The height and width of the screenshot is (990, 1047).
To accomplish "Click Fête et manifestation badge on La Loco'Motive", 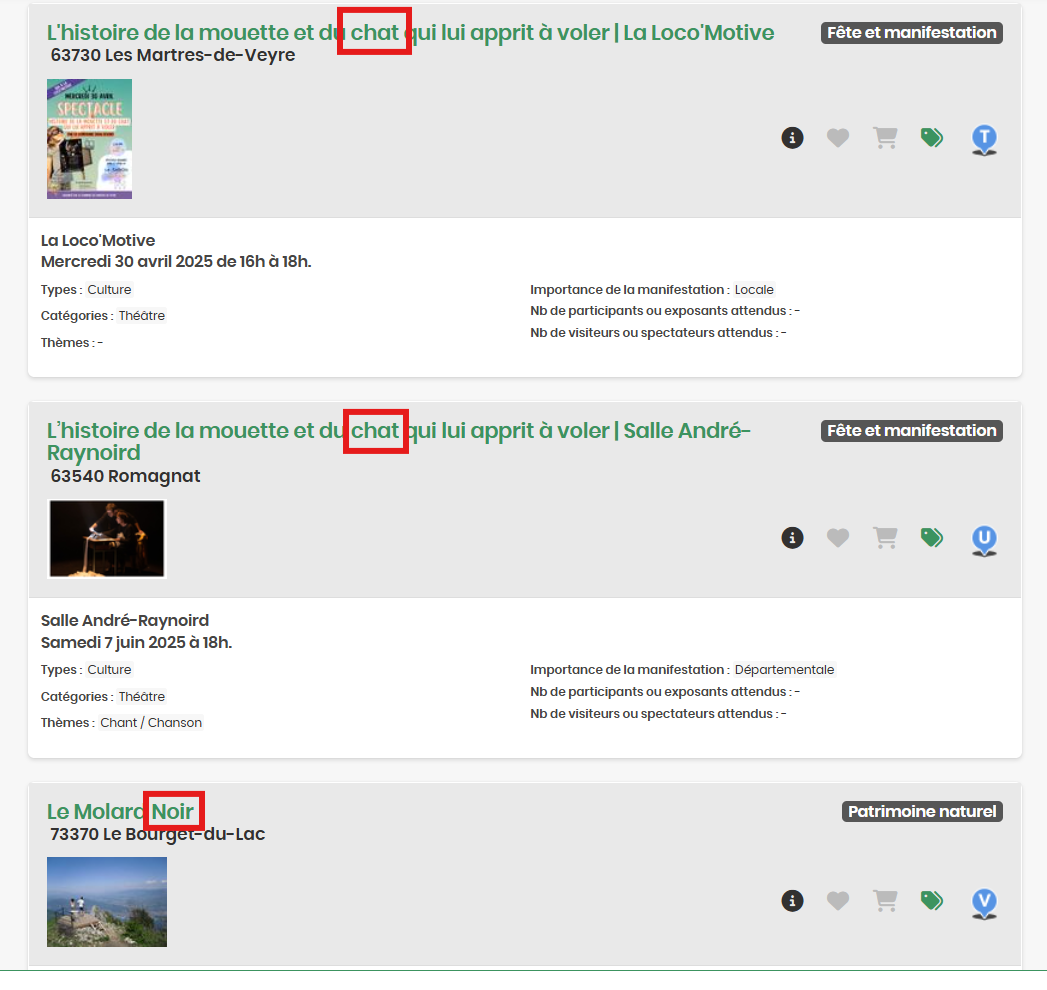I will [911, 33].
